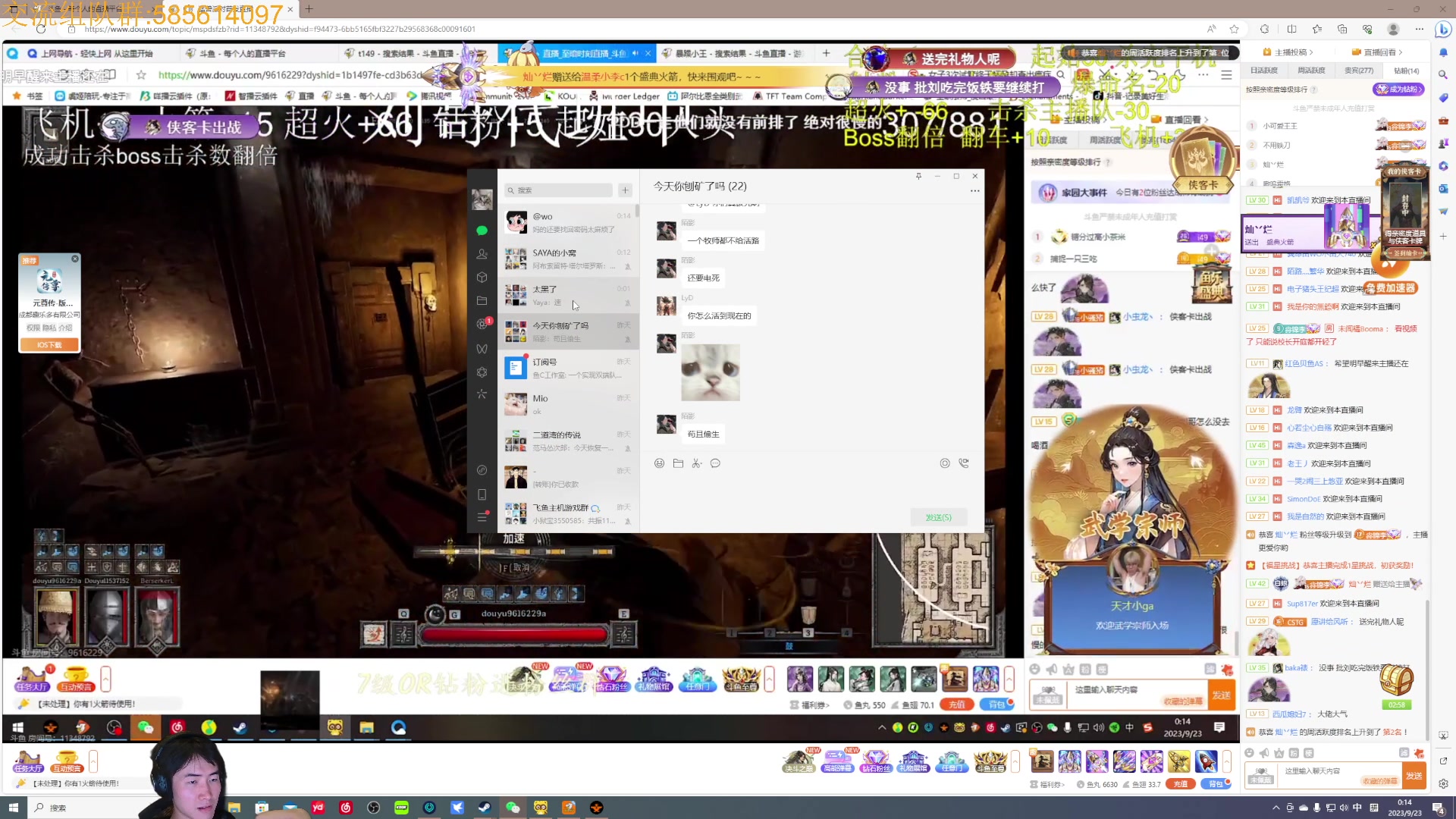Open 主播投稿 link at top right

point(1288,52)
